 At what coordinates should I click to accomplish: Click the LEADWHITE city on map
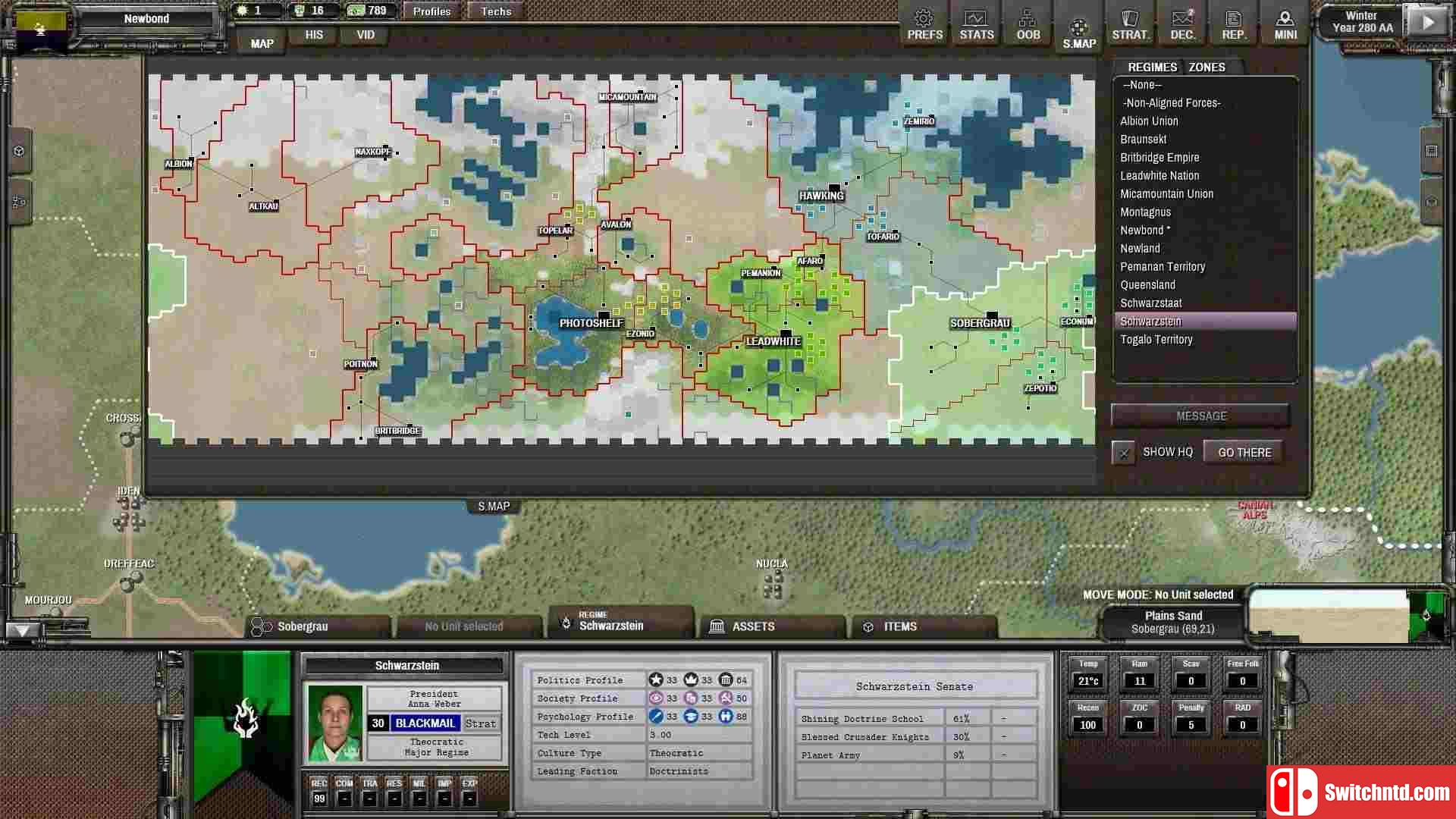click(x=773, y=341)
